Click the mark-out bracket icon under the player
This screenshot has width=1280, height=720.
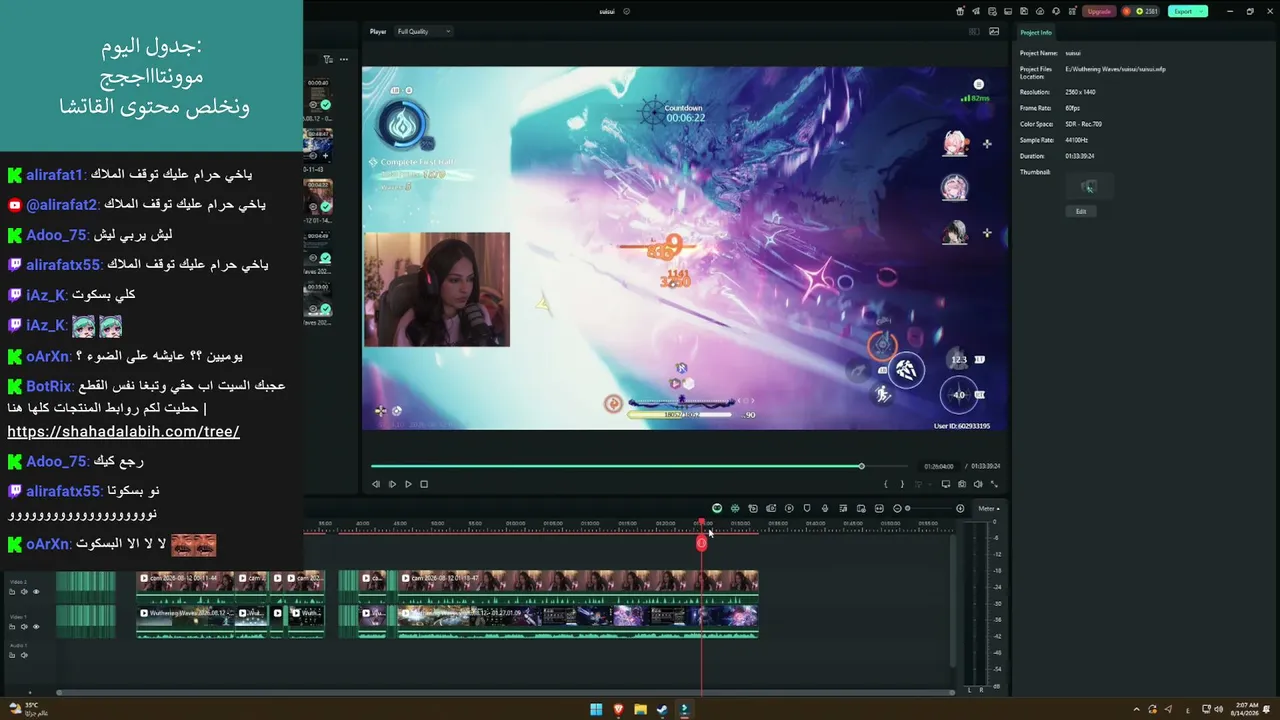902,484
